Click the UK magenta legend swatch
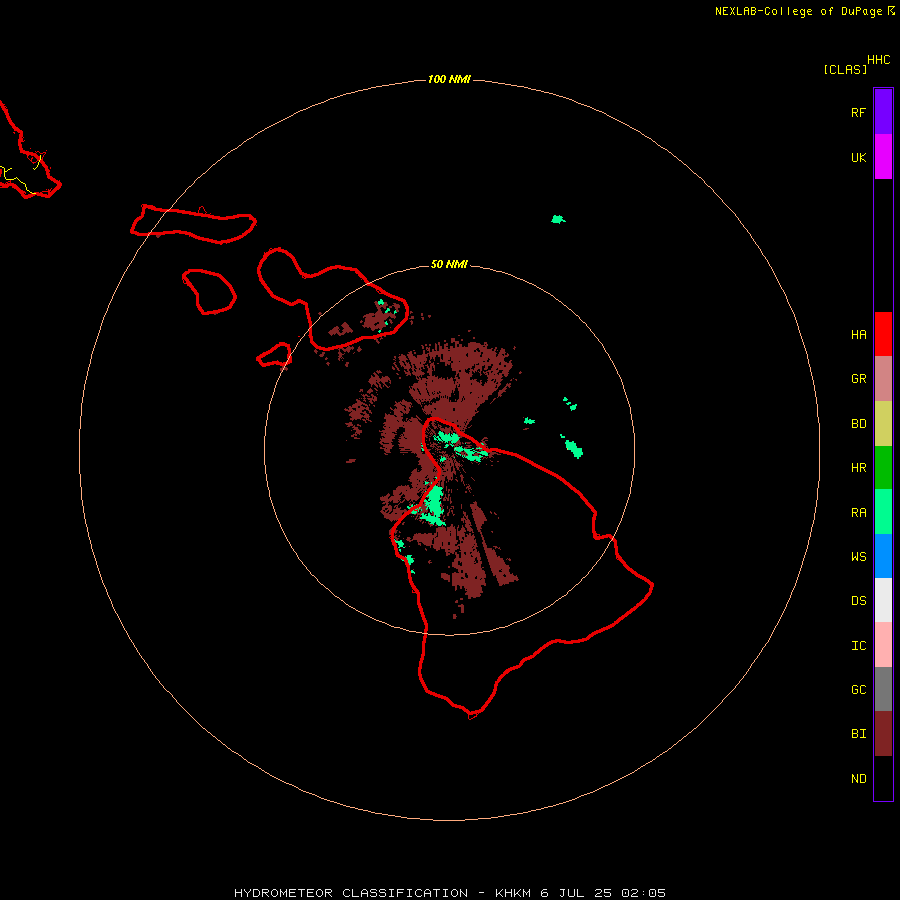 pos(883,157)
